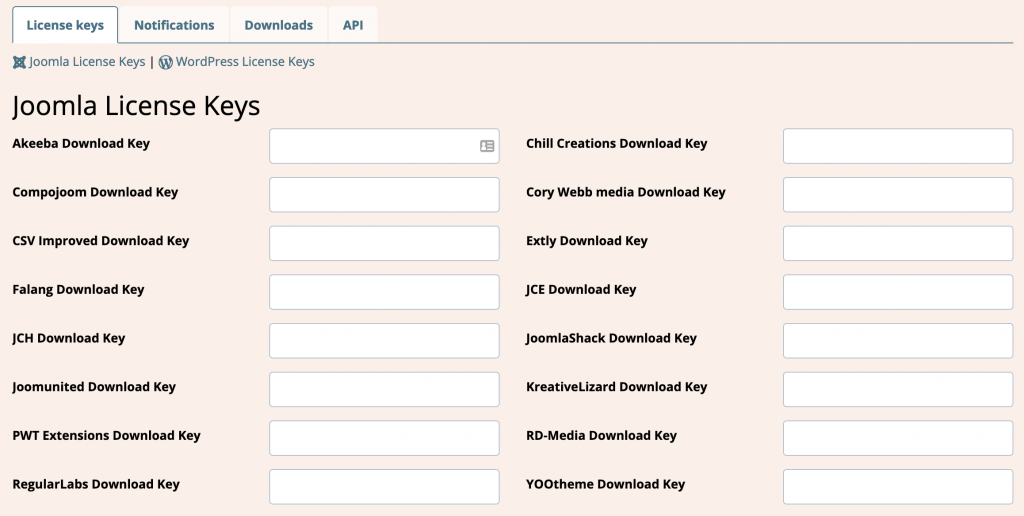Viewport: 1024px width, 516px height.
Task: Click the Joomunited Download Key label
Action: tap(94, 387)
